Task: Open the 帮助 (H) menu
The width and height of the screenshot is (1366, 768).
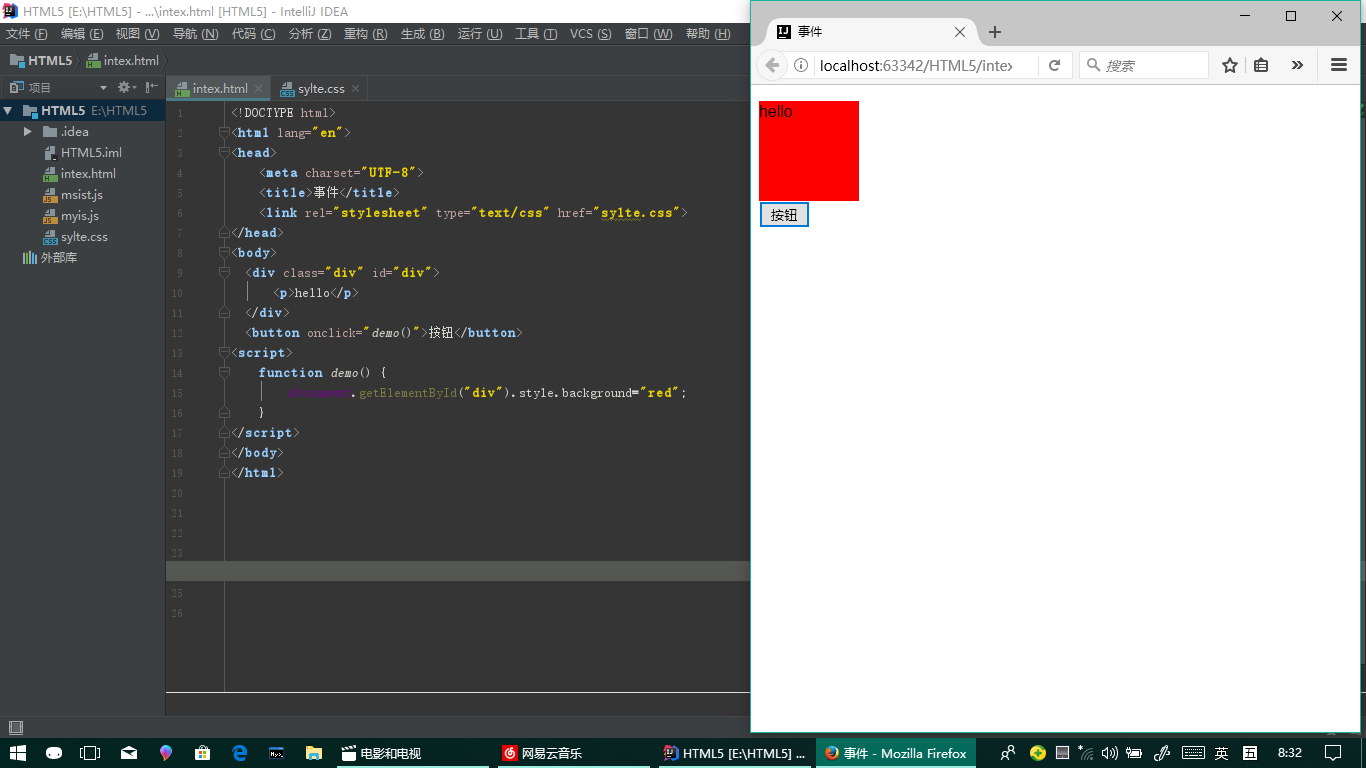Action: tap(708, 34)
